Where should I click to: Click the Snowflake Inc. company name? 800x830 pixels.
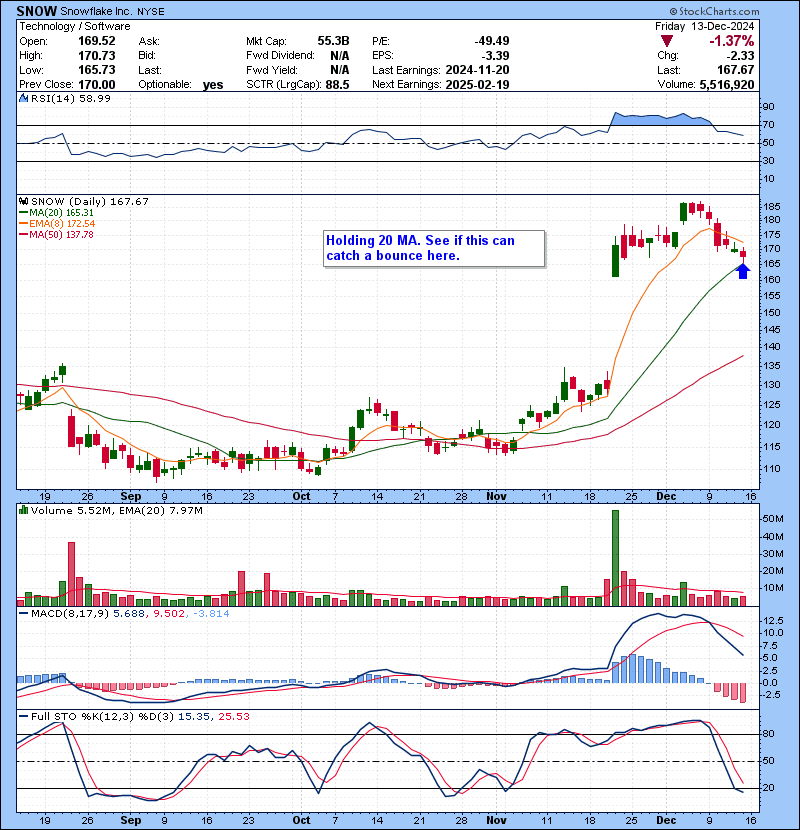(x=96, y=11)
